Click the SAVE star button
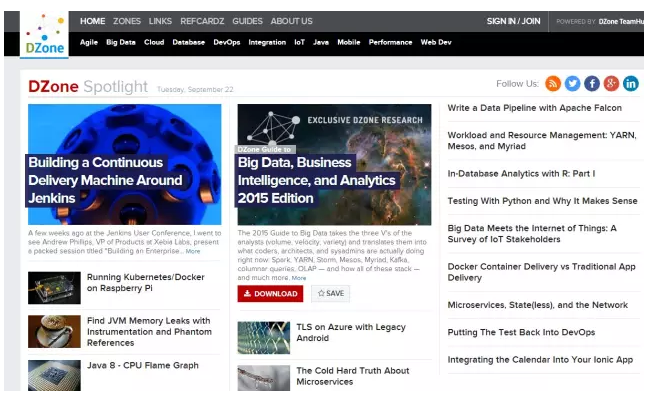This screenshot has width=648, height=395. (331, 293)
